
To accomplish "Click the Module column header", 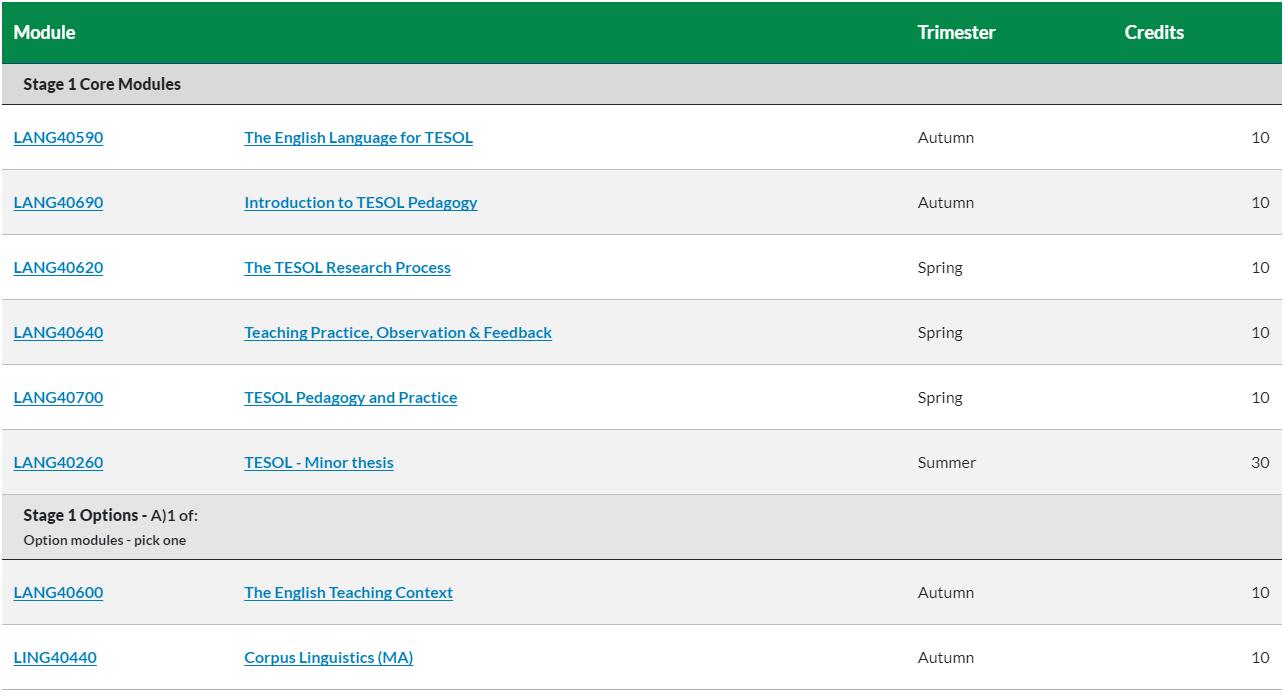I will tap(44, 33).
